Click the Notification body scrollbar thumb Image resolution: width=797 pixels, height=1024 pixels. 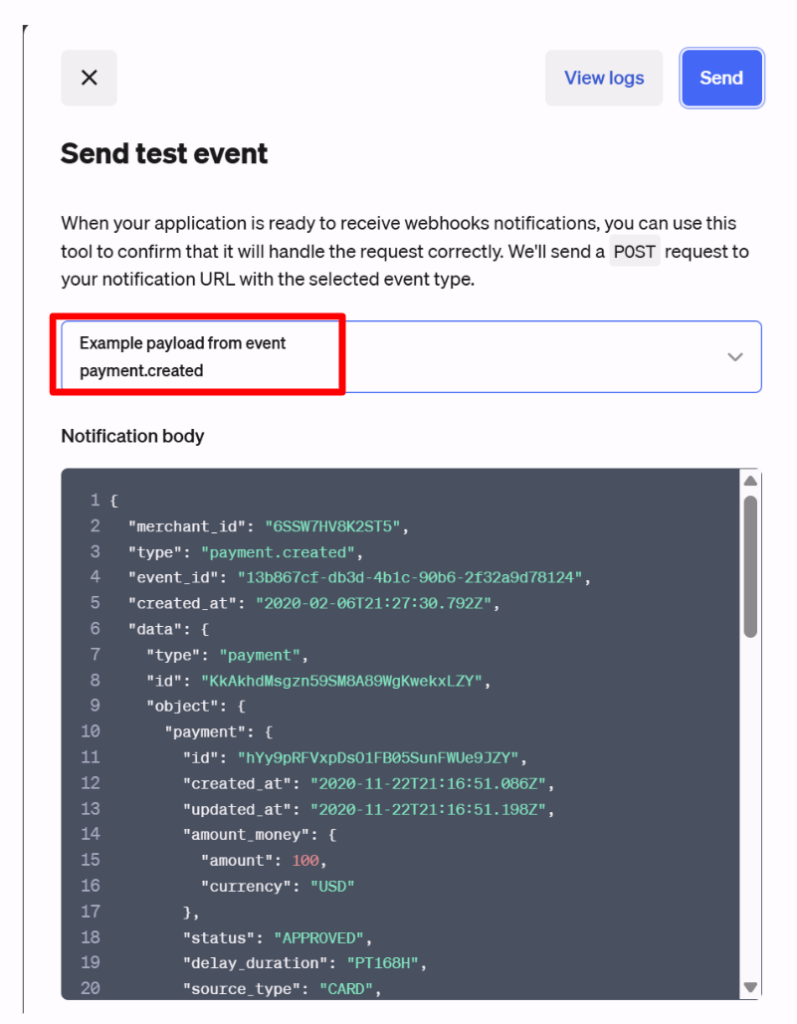pyautogui.click(x=750, y=565)
